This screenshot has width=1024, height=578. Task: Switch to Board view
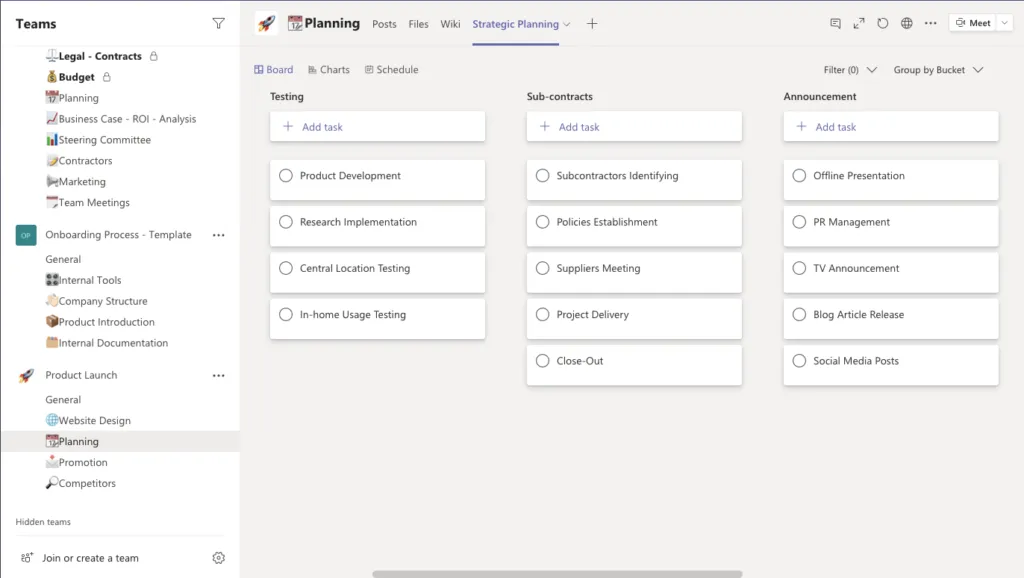pos(274,70)
